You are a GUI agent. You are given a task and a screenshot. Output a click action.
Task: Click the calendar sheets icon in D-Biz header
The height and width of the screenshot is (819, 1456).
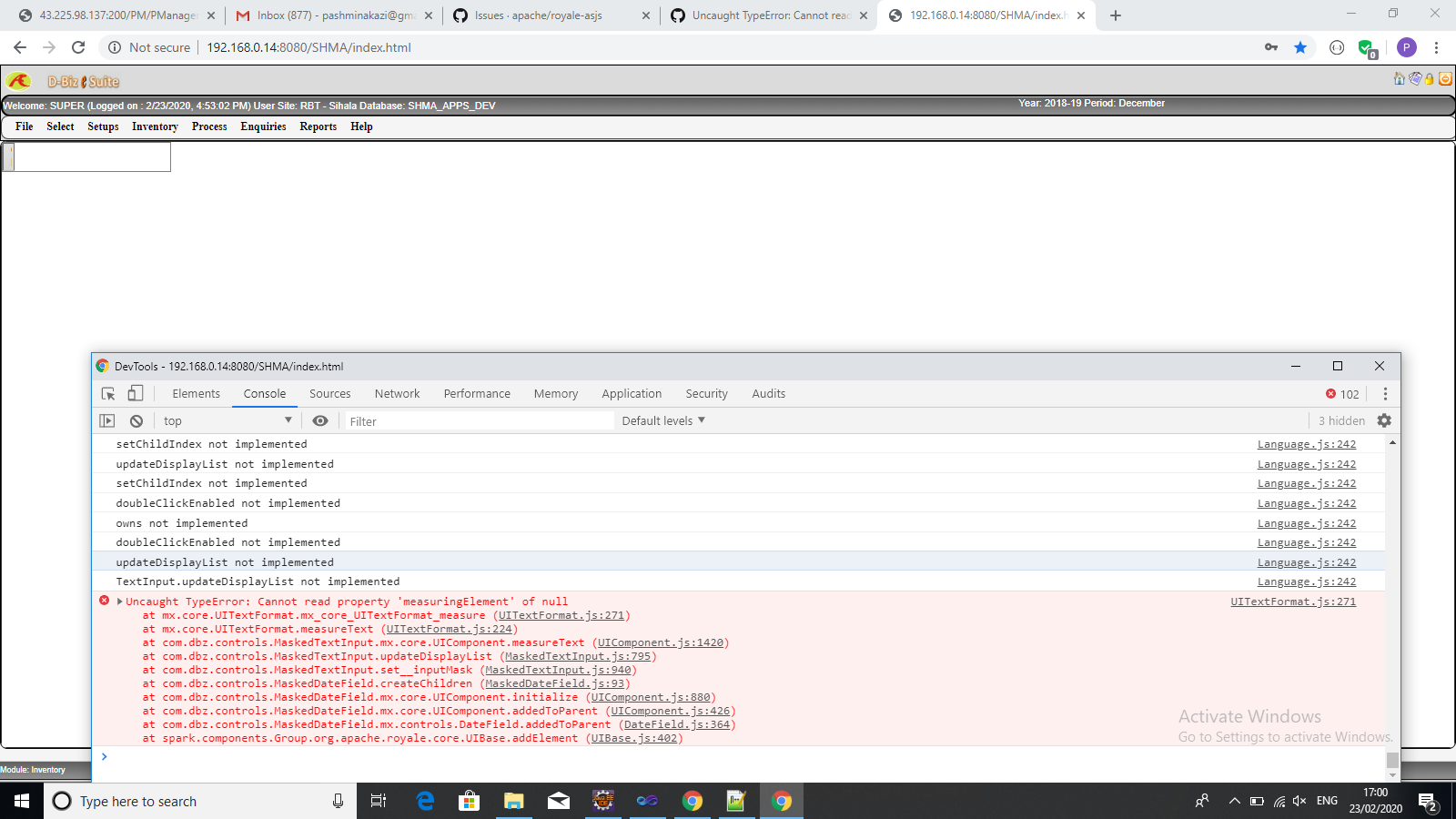(x=1415, y=79)
